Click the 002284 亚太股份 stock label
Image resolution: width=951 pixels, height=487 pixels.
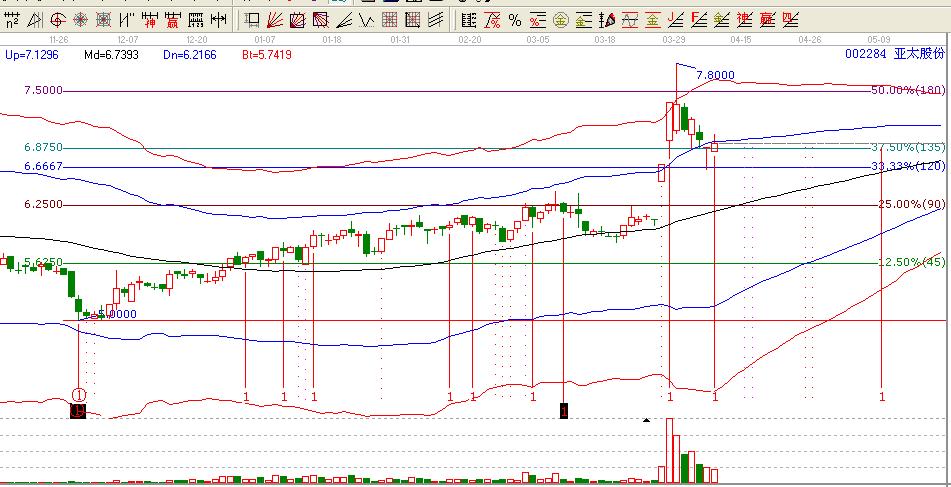coord(888,57)
